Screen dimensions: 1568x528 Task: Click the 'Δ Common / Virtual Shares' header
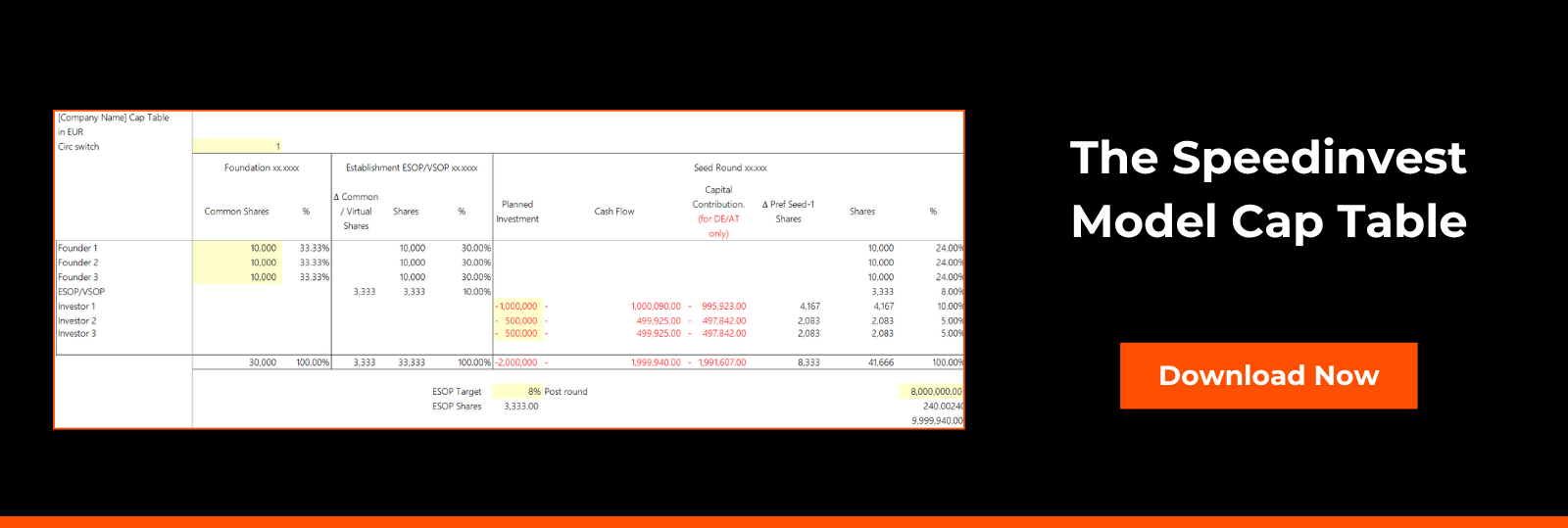(x=356, y=212)
